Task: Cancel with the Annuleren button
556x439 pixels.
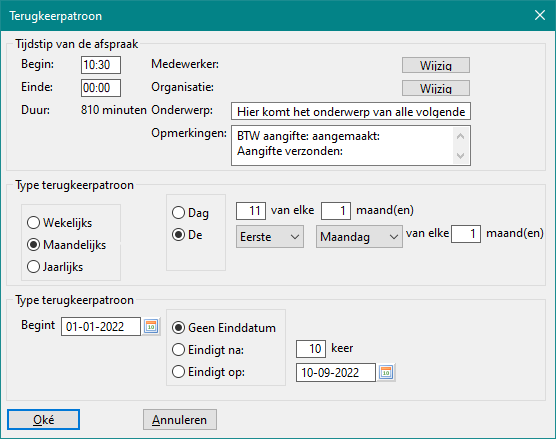Action: 180,419
